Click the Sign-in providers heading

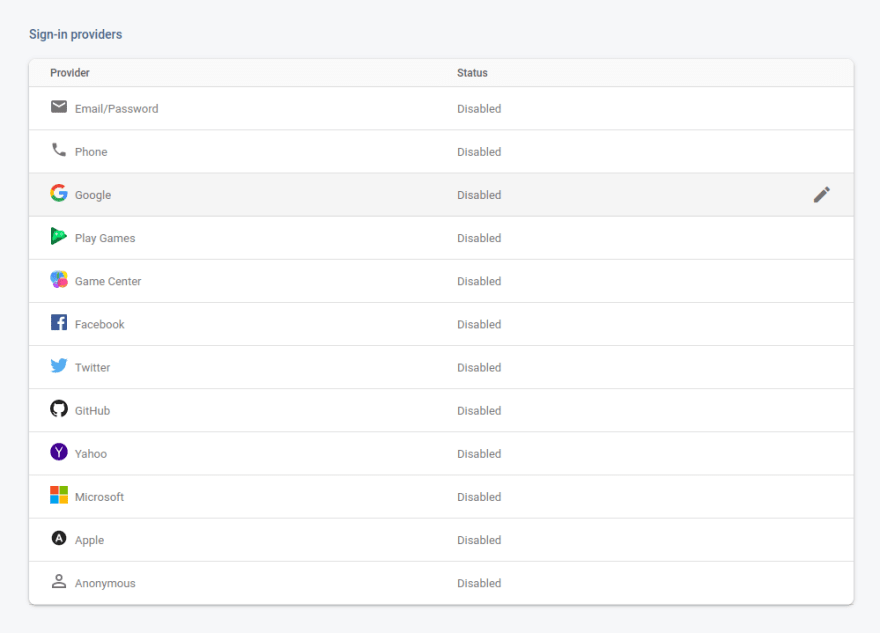tap(75, 34)
